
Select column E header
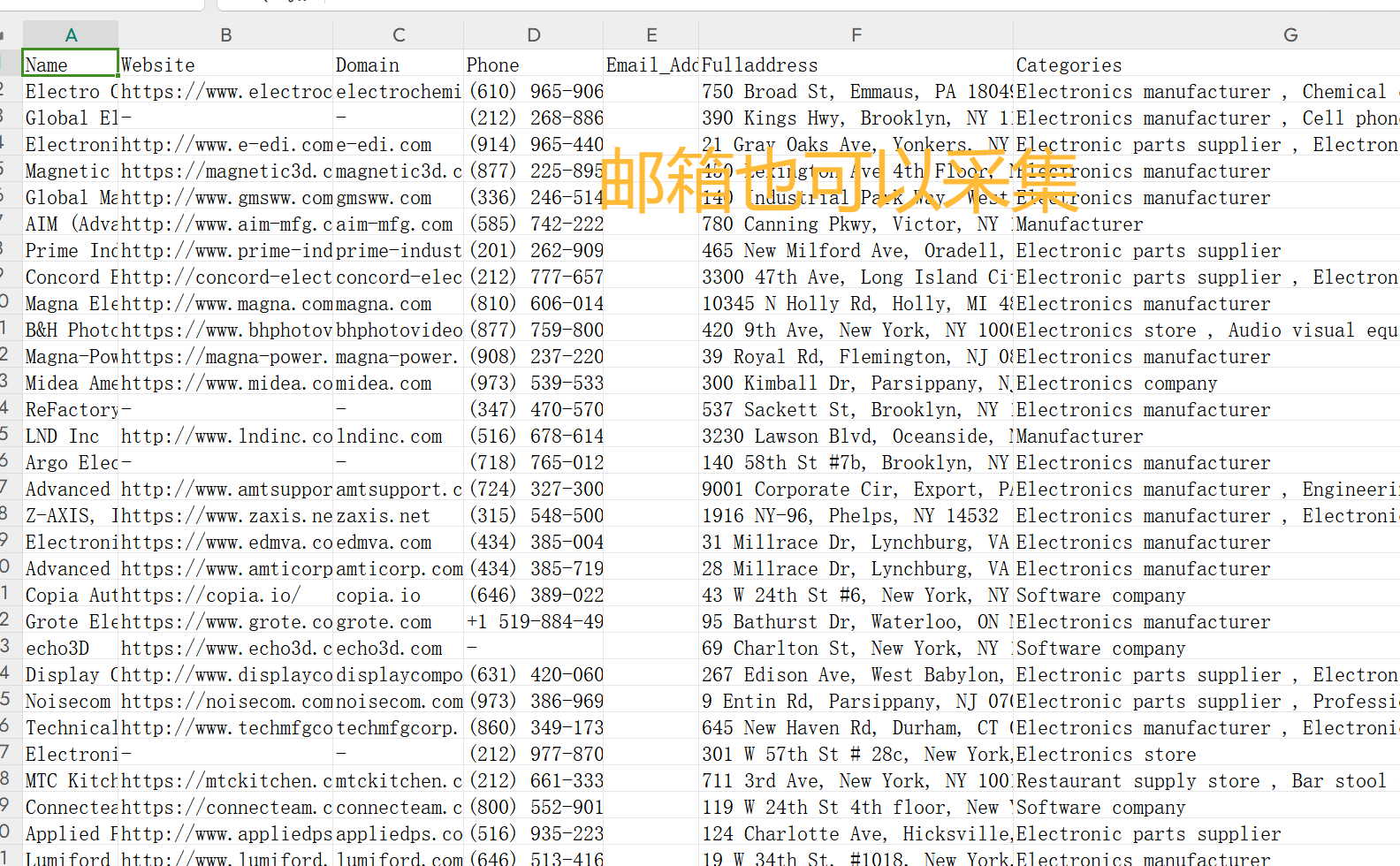pos(651,35)
